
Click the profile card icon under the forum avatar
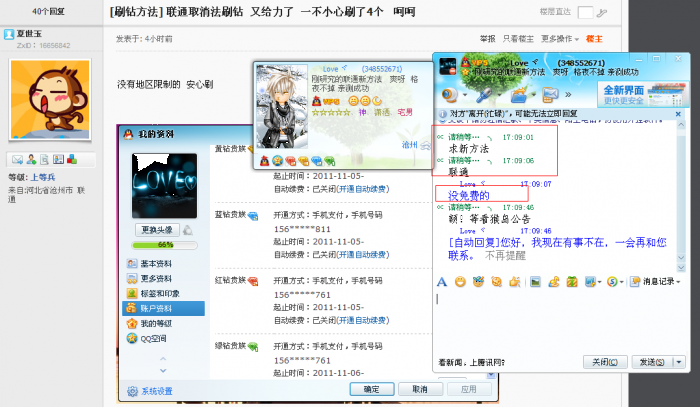click(58, 159)
